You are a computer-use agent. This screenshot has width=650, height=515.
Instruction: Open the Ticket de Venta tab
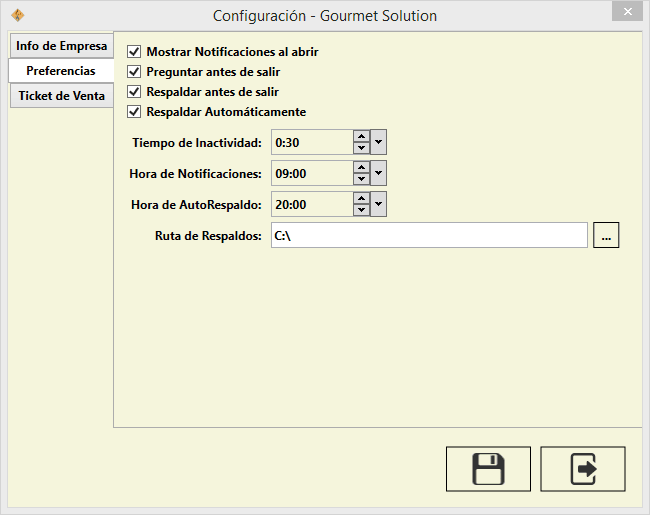coord(61,96)
